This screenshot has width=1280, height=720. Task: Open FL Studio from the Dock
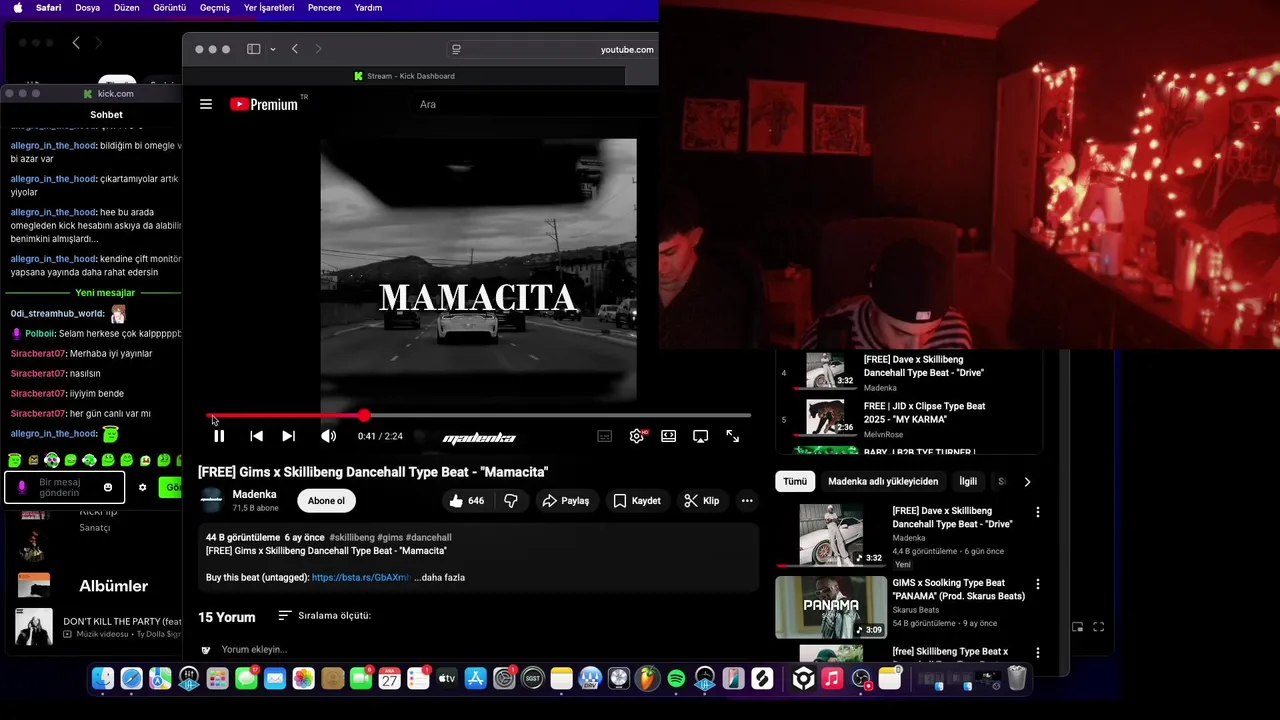[x=648, y=679]
